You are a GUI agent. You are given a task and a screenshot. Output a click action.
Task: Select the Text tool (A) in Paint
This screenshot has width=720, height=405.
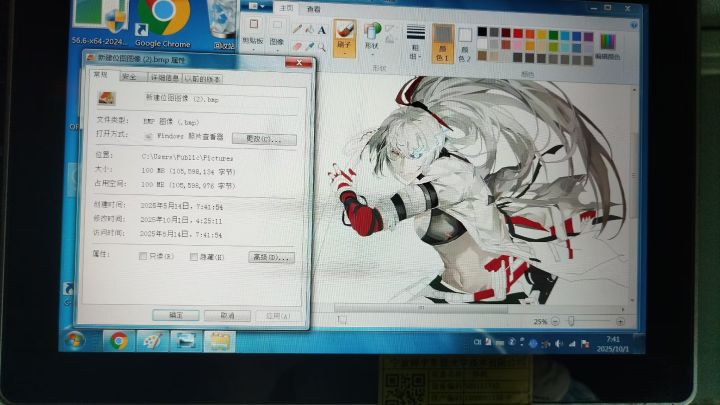(x=321, y=31)
